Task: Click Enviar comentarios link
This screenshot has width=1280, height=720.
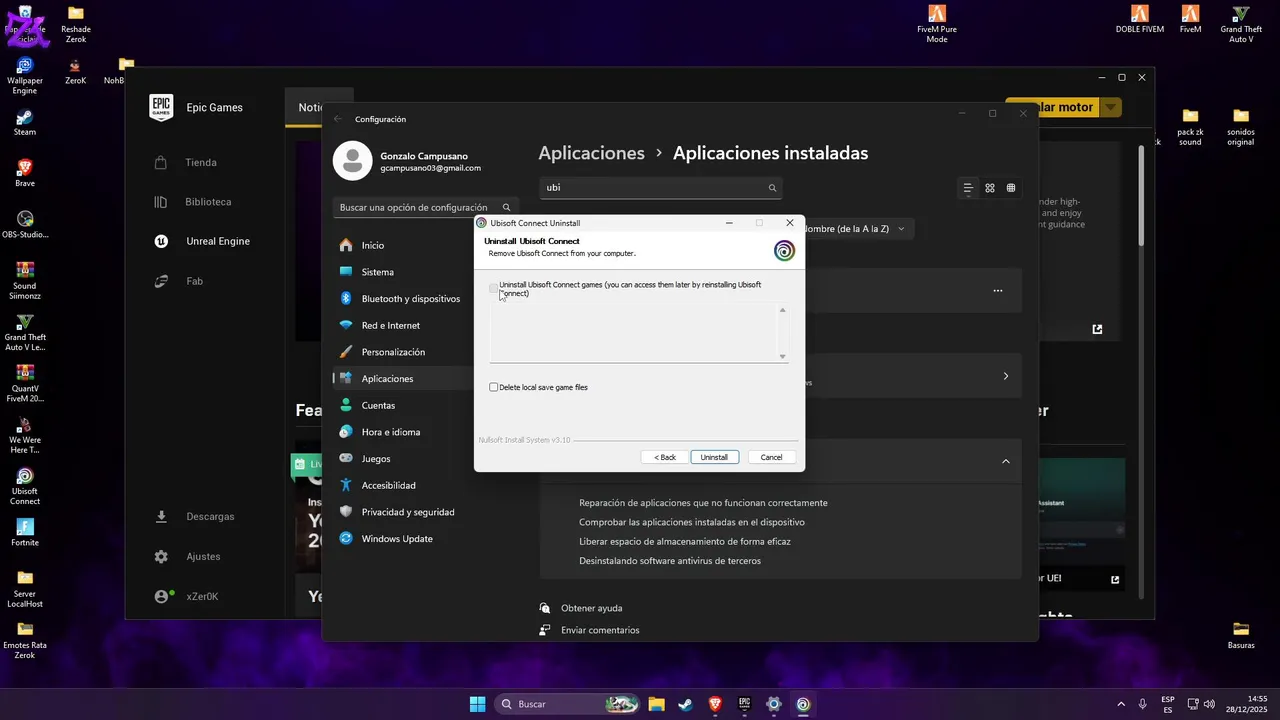Action: pyautogui.click(x=600, y=630)
